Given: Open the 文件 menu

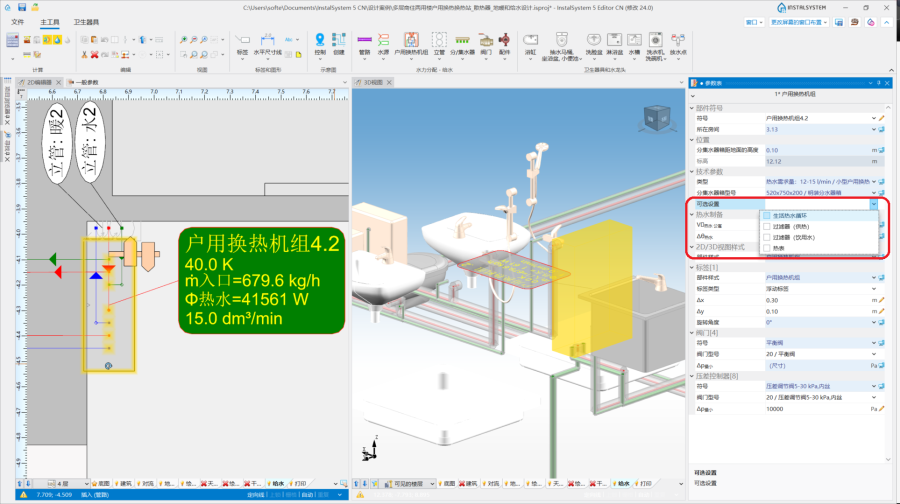Looking at the screenshot, I should click(17, 21).
